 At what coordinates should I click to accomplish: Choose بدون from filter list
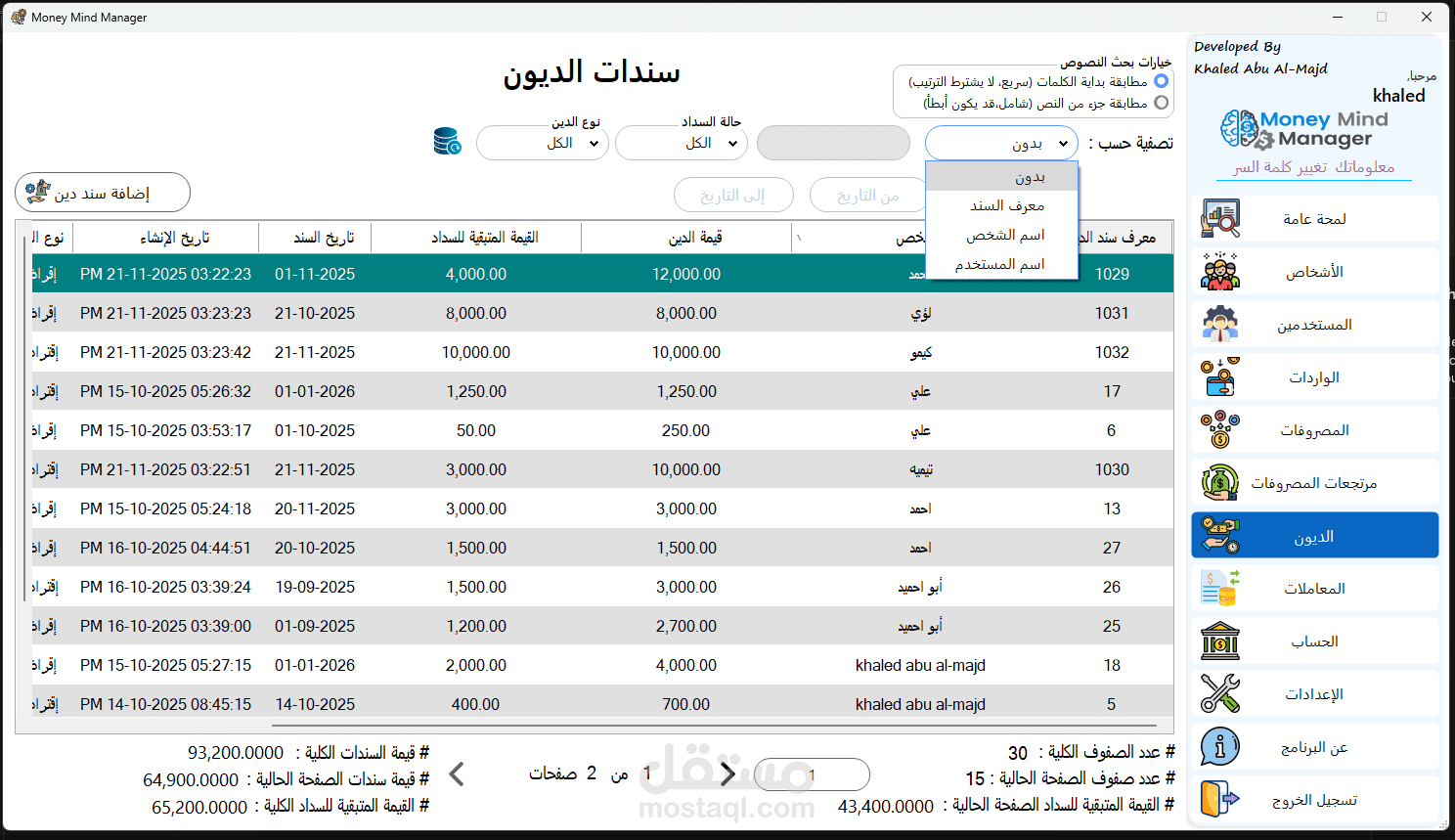[1001, 177]
